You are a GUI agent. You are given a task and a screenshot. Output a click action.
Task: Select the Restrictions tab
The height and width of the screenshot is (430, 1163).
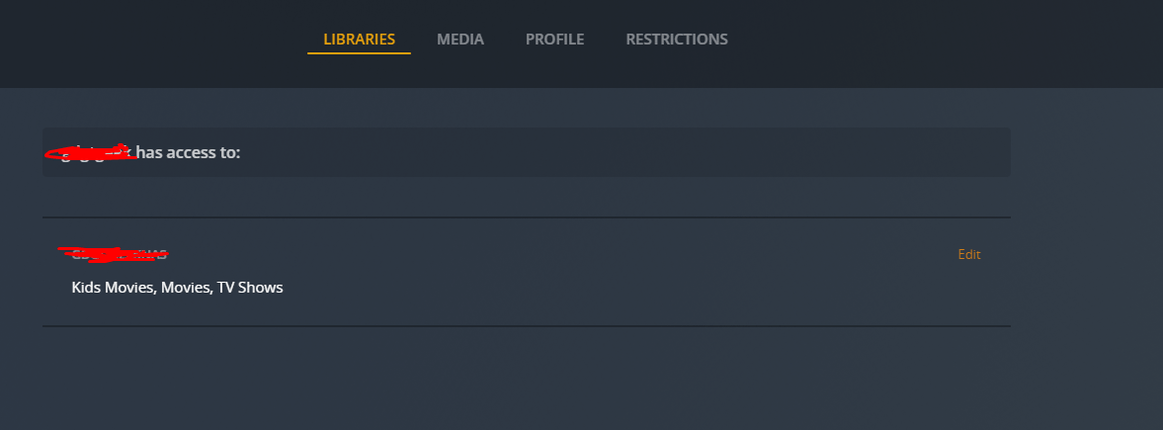676,40
